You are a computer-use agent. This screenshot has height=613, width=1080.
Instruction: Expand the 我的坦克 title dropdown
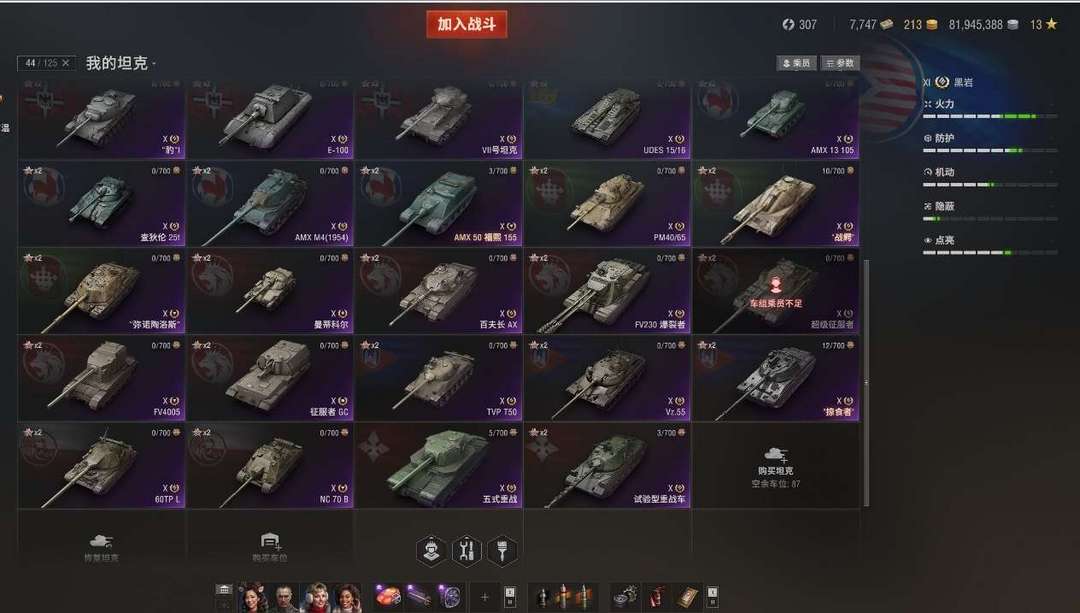(x=121, y=63)
